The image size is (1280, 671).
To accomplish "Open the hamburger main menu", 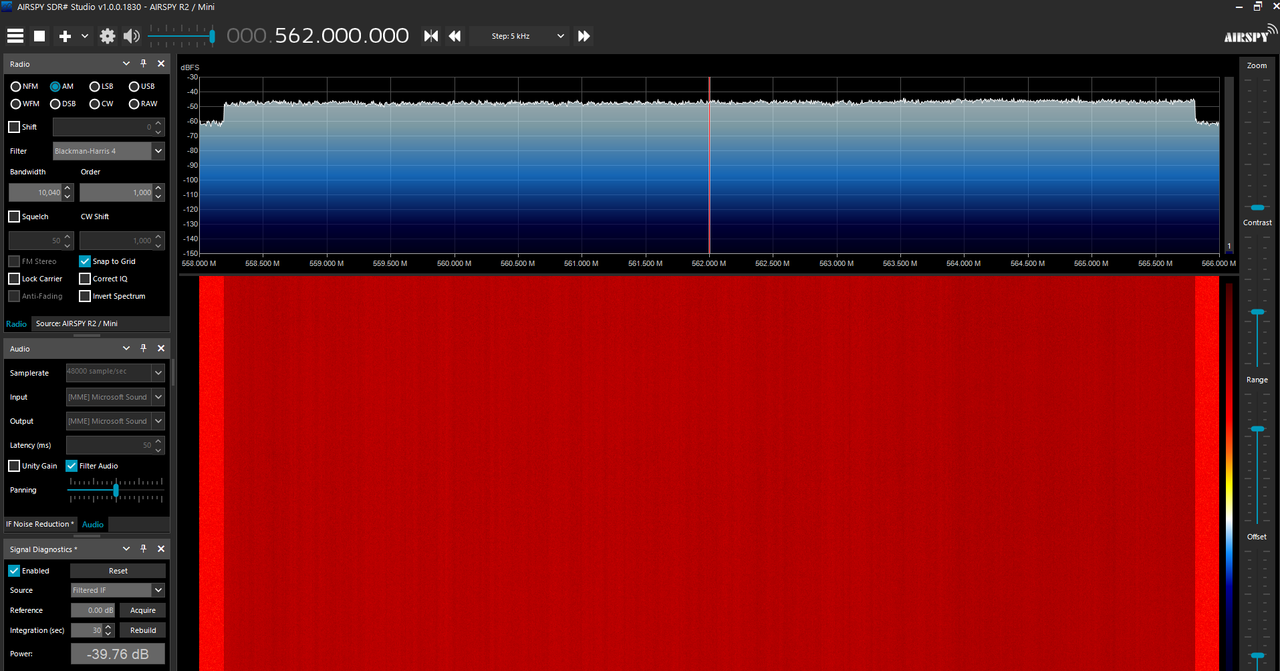I will point(15,36).
